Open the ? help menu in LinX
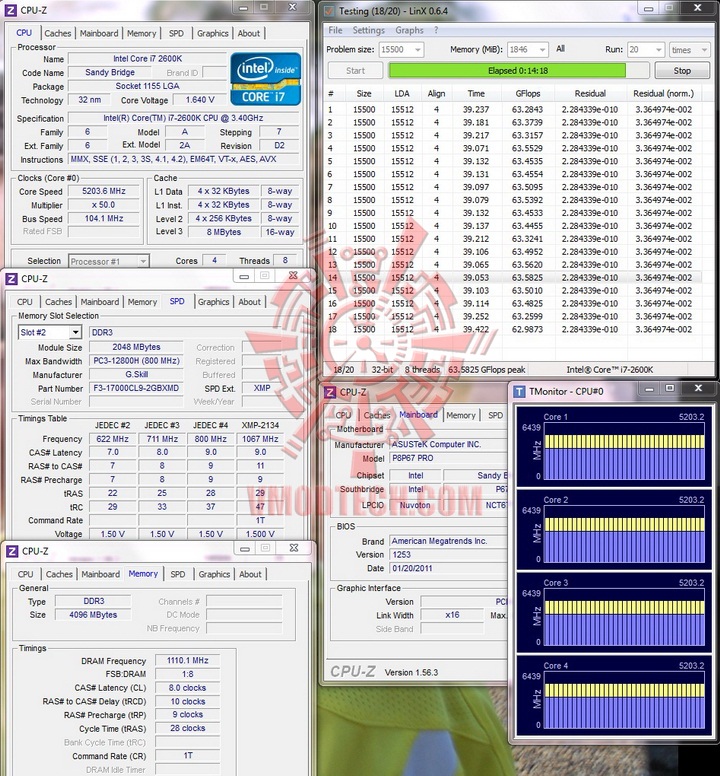Image resolution: width=720 pixels, height=776 pixels. 436,30
